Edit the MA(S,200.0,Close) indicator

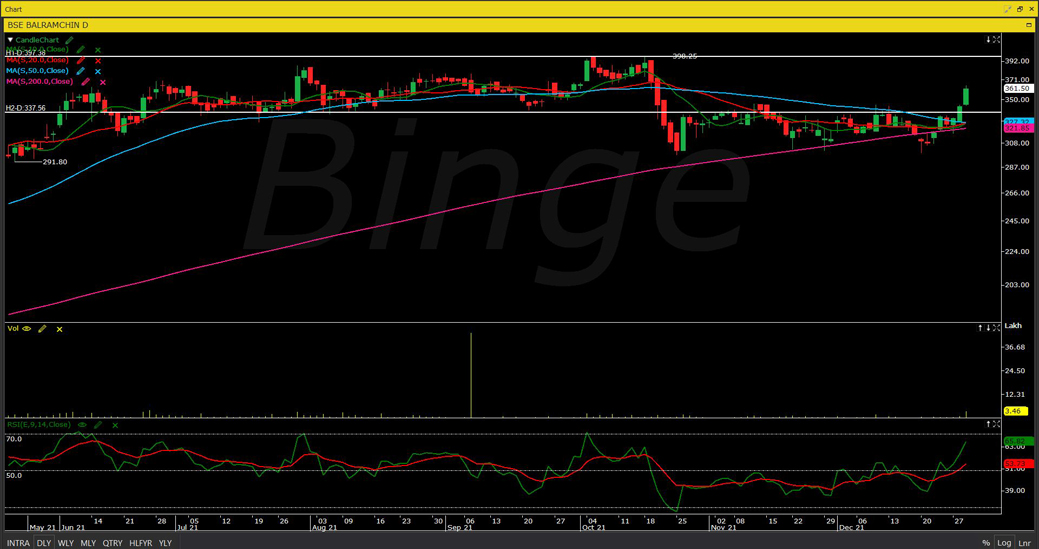point(85,81)
